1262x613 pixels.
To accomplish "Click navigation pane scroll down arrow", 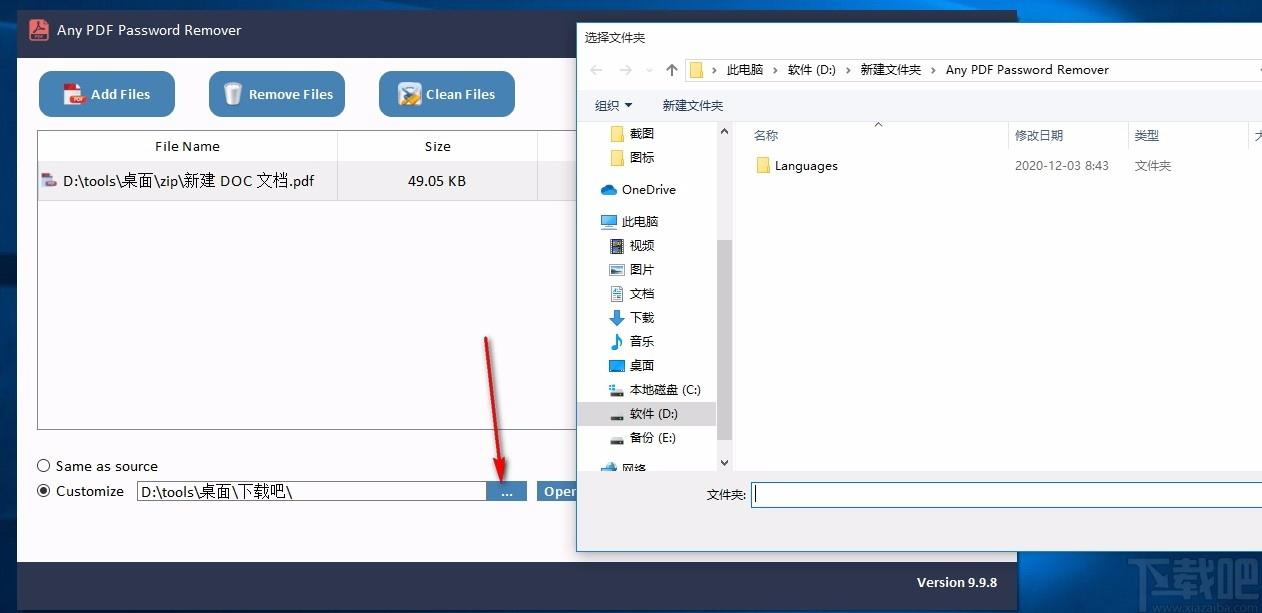I will [x=725, y=462].
